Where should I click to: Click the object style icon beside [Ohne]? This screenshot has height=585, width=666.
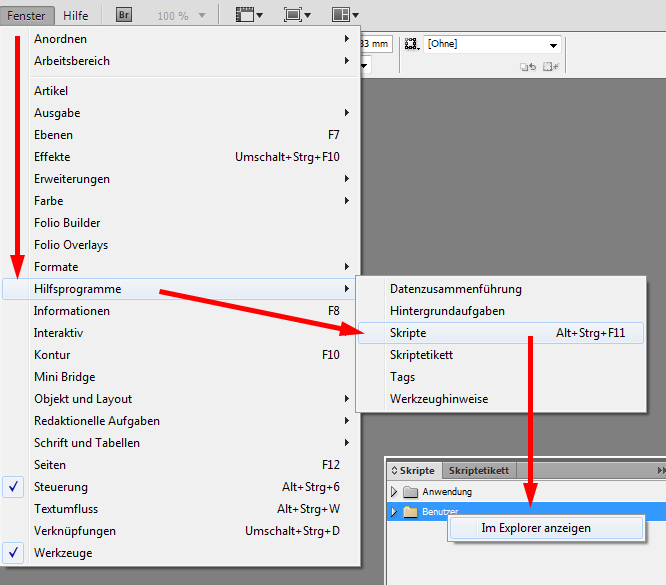412,43
